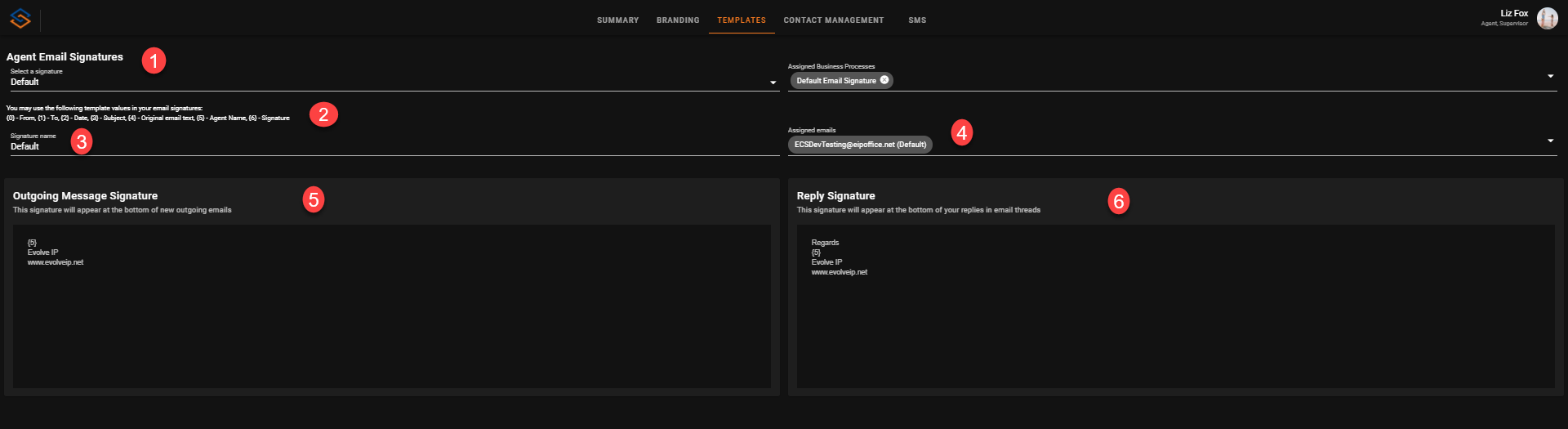1568x429 pixels.
Task: Click the red number 2 marker
Action: [x=323, y=114]
